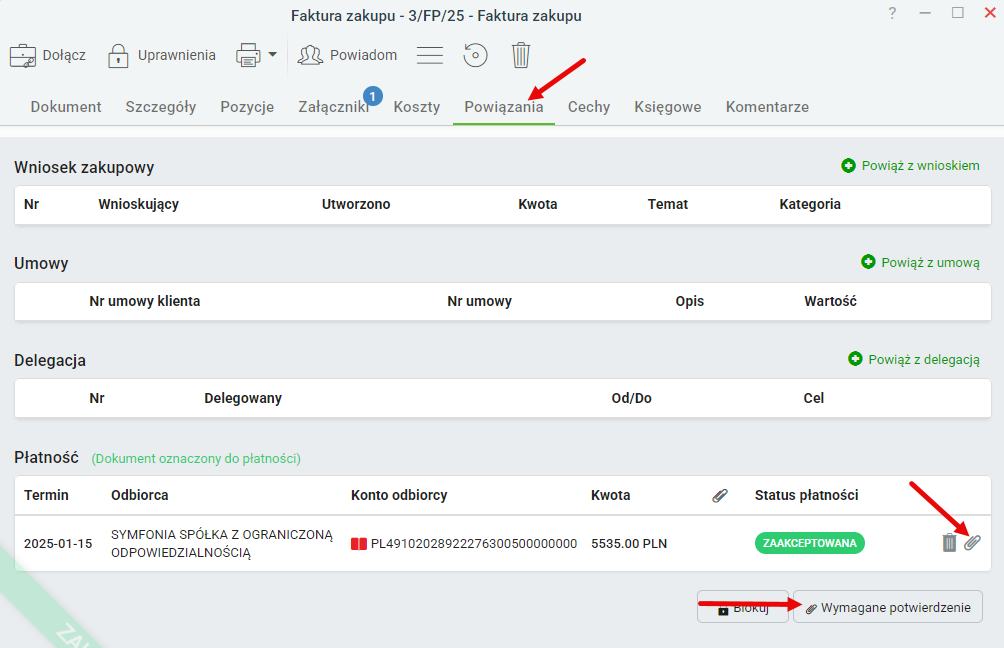Open the three-line menu icon

(x=430, y=55)
